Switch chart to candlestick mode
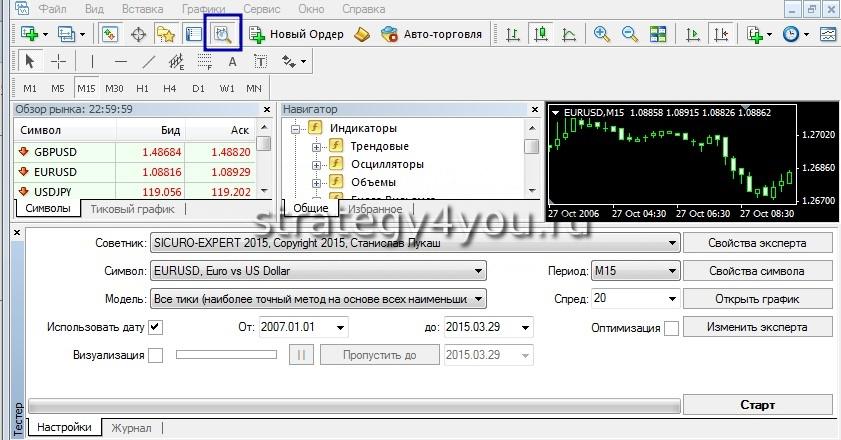This screenshot has height=440, width=841. click(541, 34)
